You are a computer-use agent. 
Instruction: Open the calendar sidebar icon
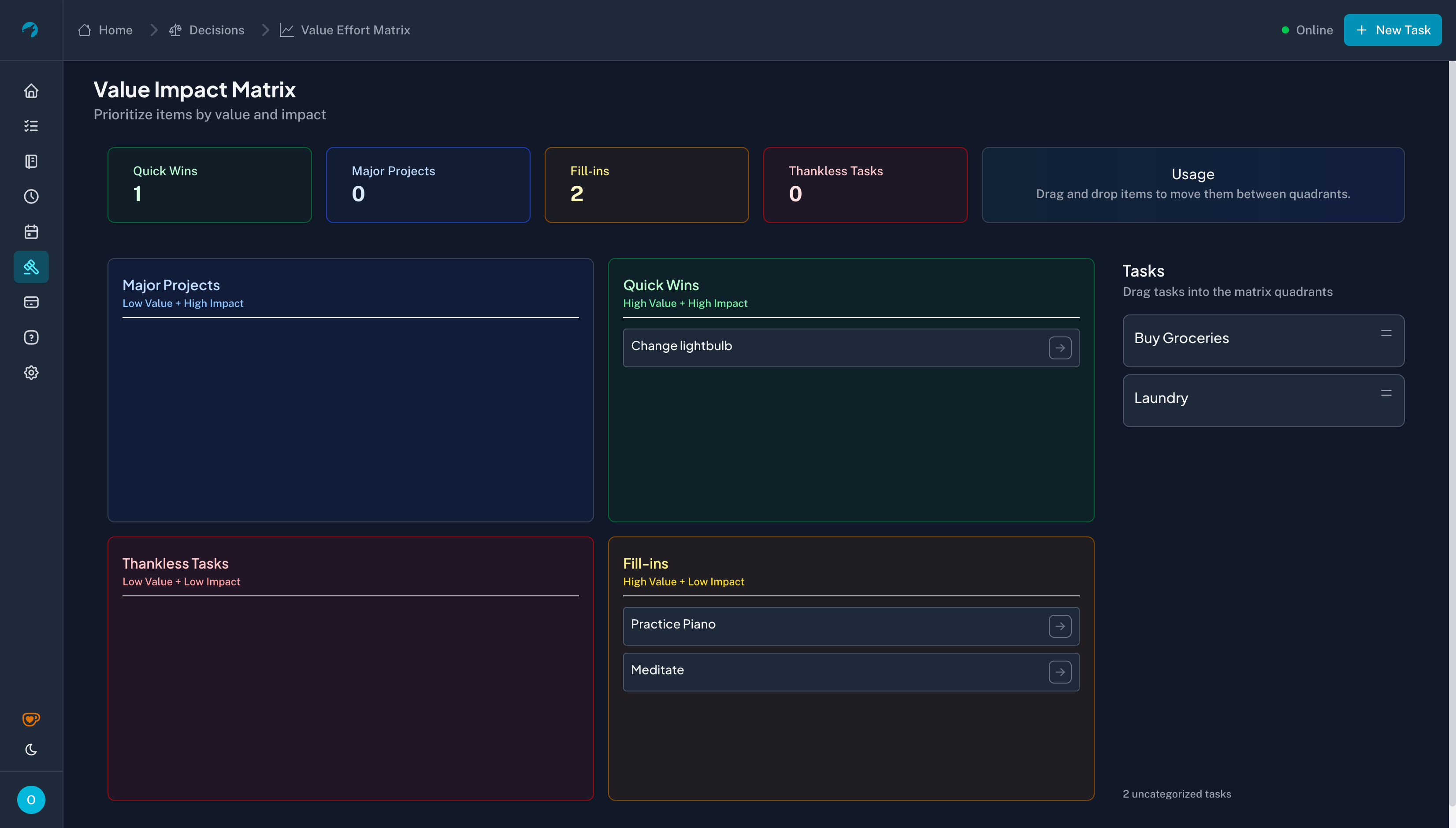(31, 232)
